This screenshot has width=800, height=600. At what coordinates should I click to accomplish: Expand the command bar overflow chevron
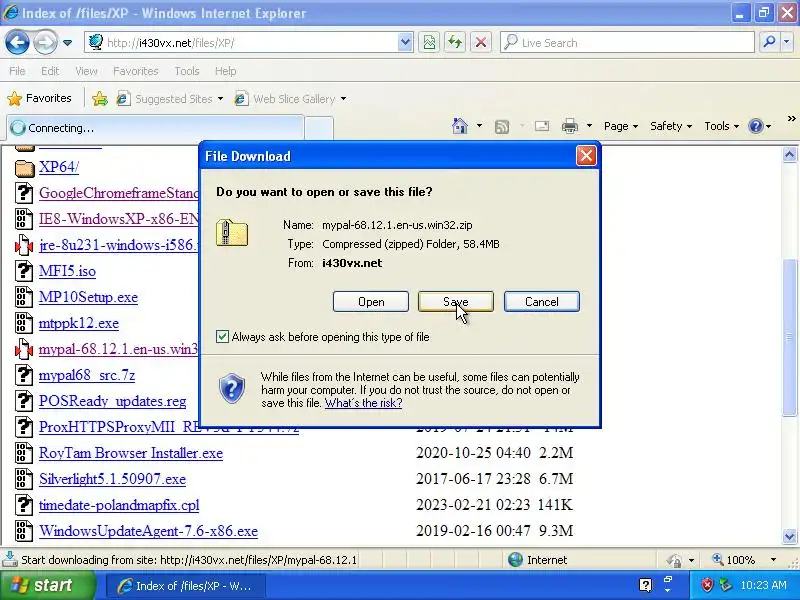791,119
